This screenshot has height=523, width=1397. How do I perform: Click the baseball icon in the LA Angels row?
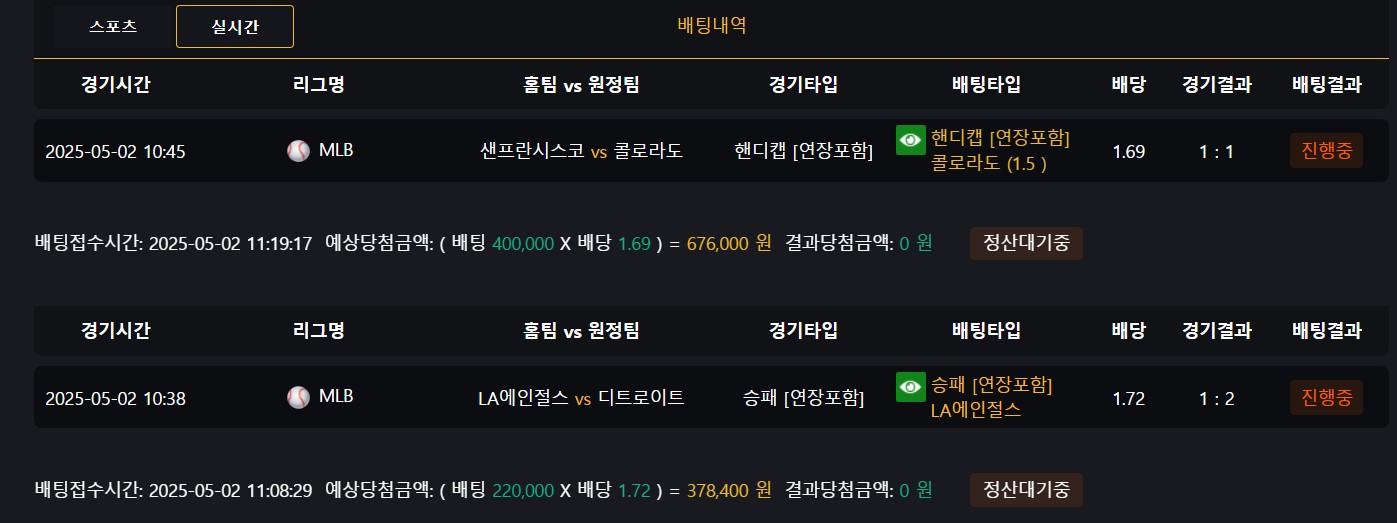tap(298, 397)
